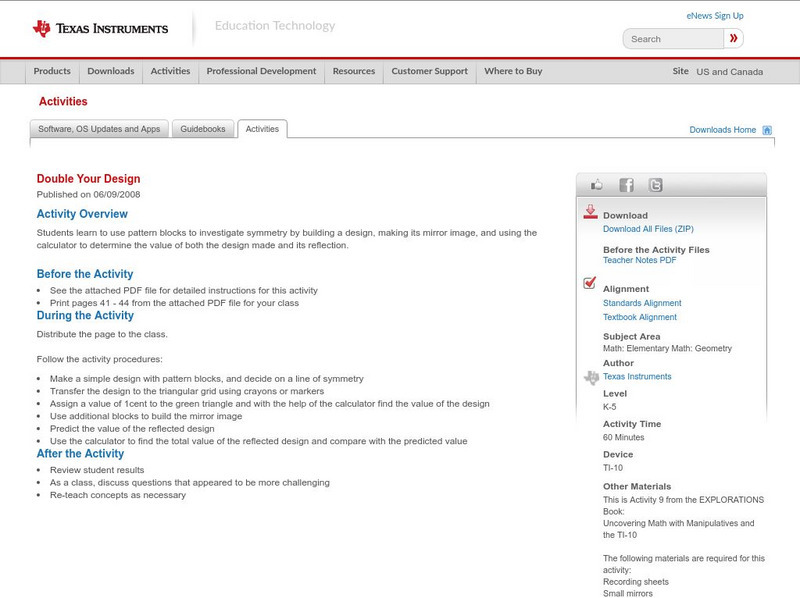Click the Before the Activity heading
The width and height of the screenshot is (800, 598).
point(85,274)
